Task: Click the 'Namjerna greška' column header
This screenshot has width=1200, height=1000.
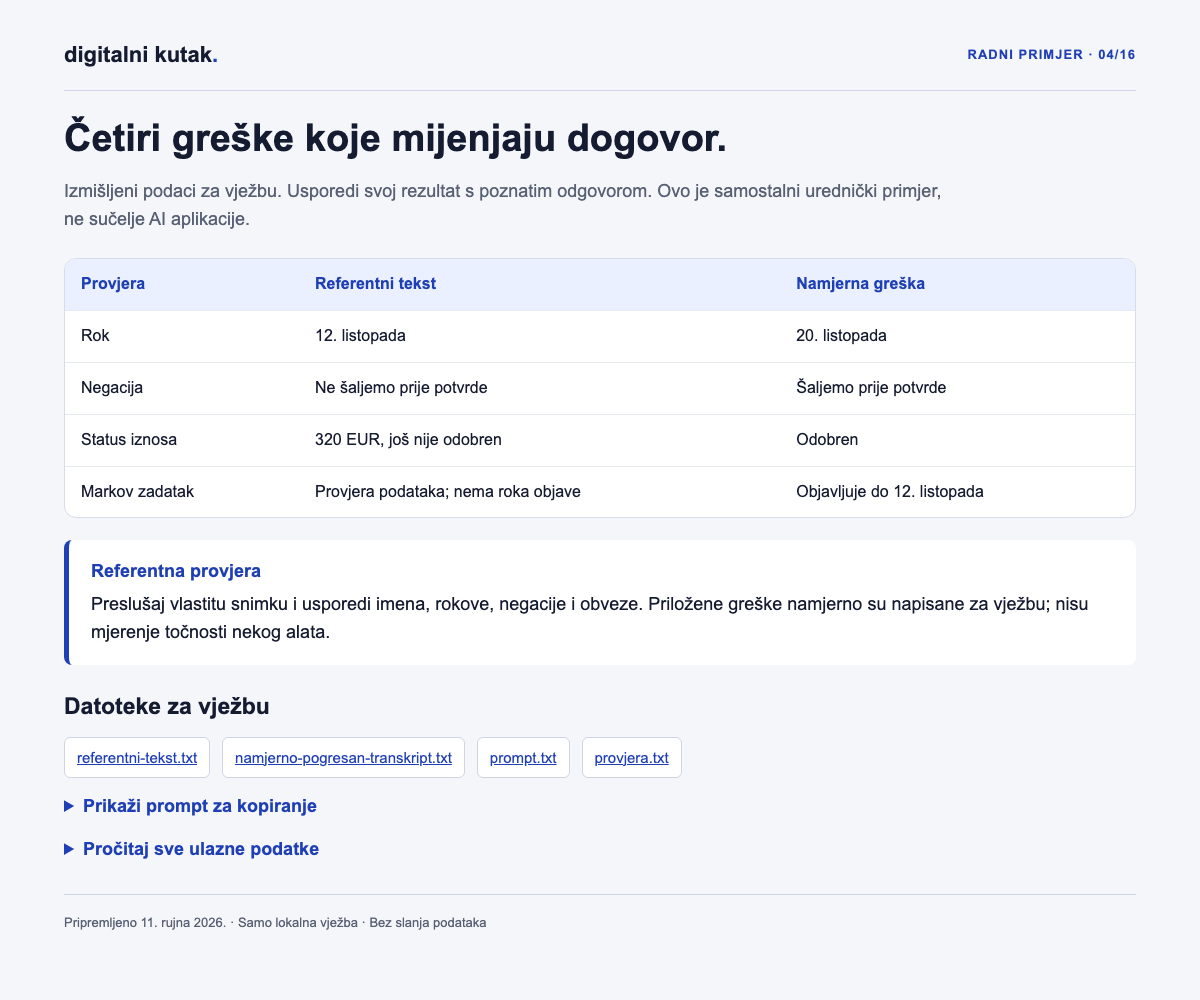Action: [x=958, y=284]
